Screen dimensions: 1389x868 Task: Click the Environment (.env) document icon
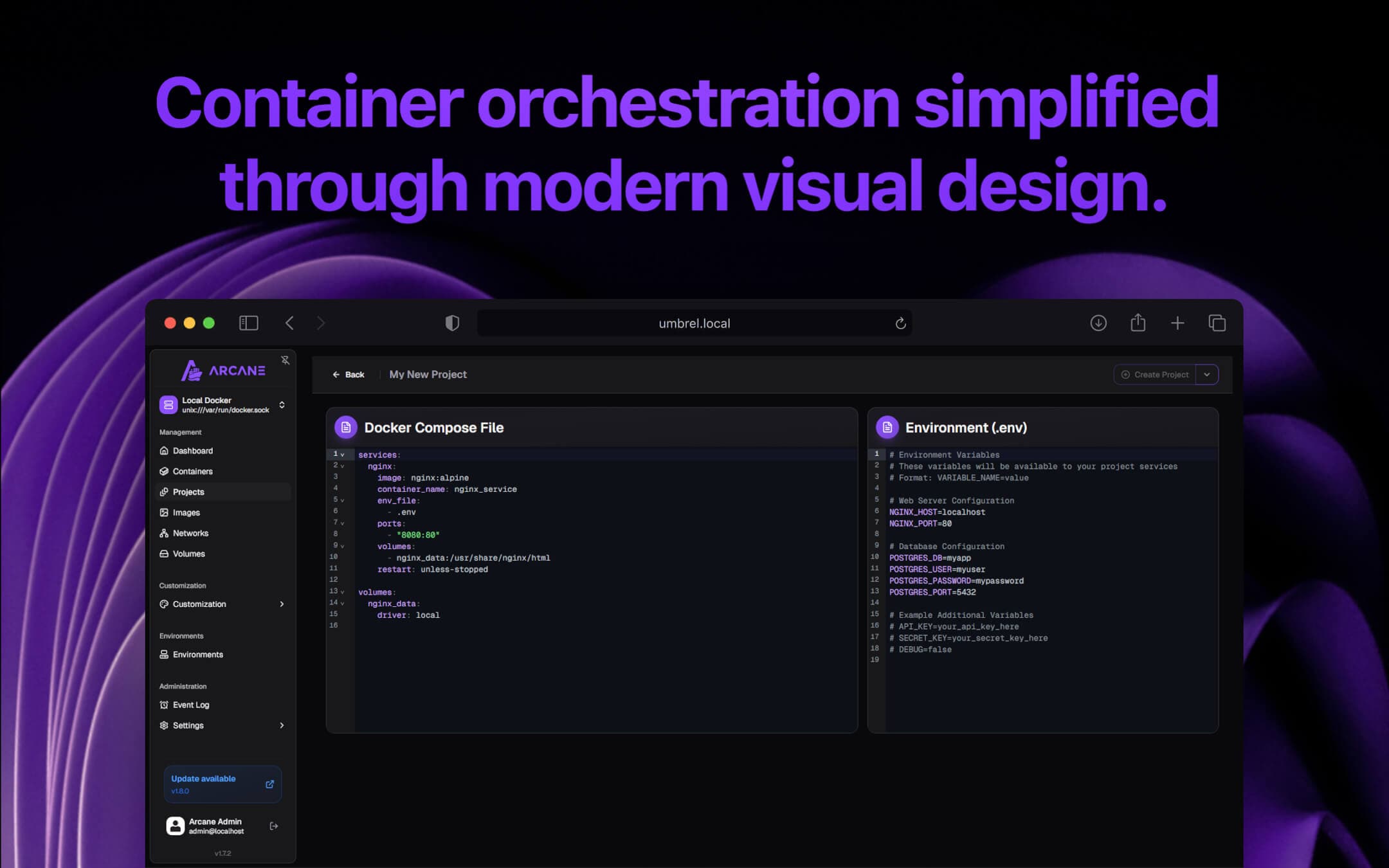(887, 426)
